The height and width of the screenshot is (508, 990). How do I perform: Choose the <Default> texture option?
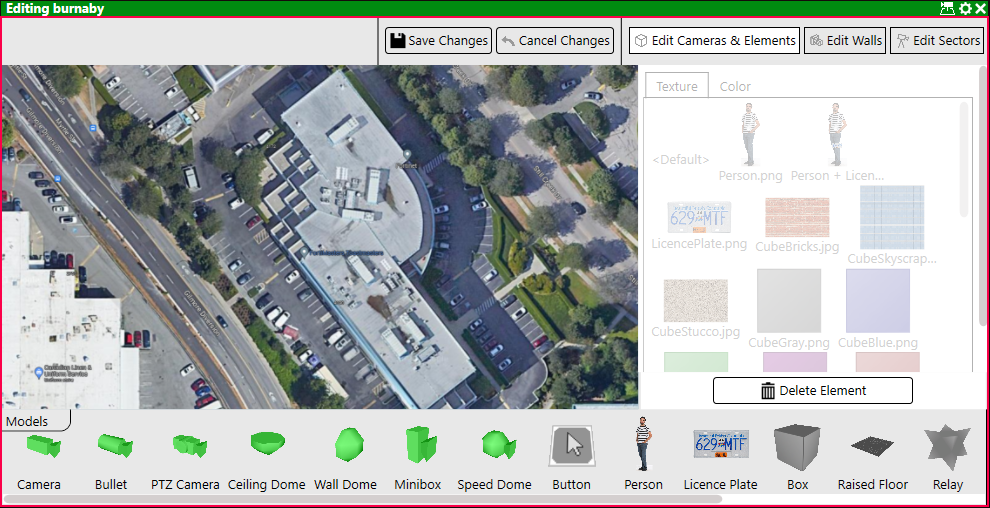coord(681,160)
